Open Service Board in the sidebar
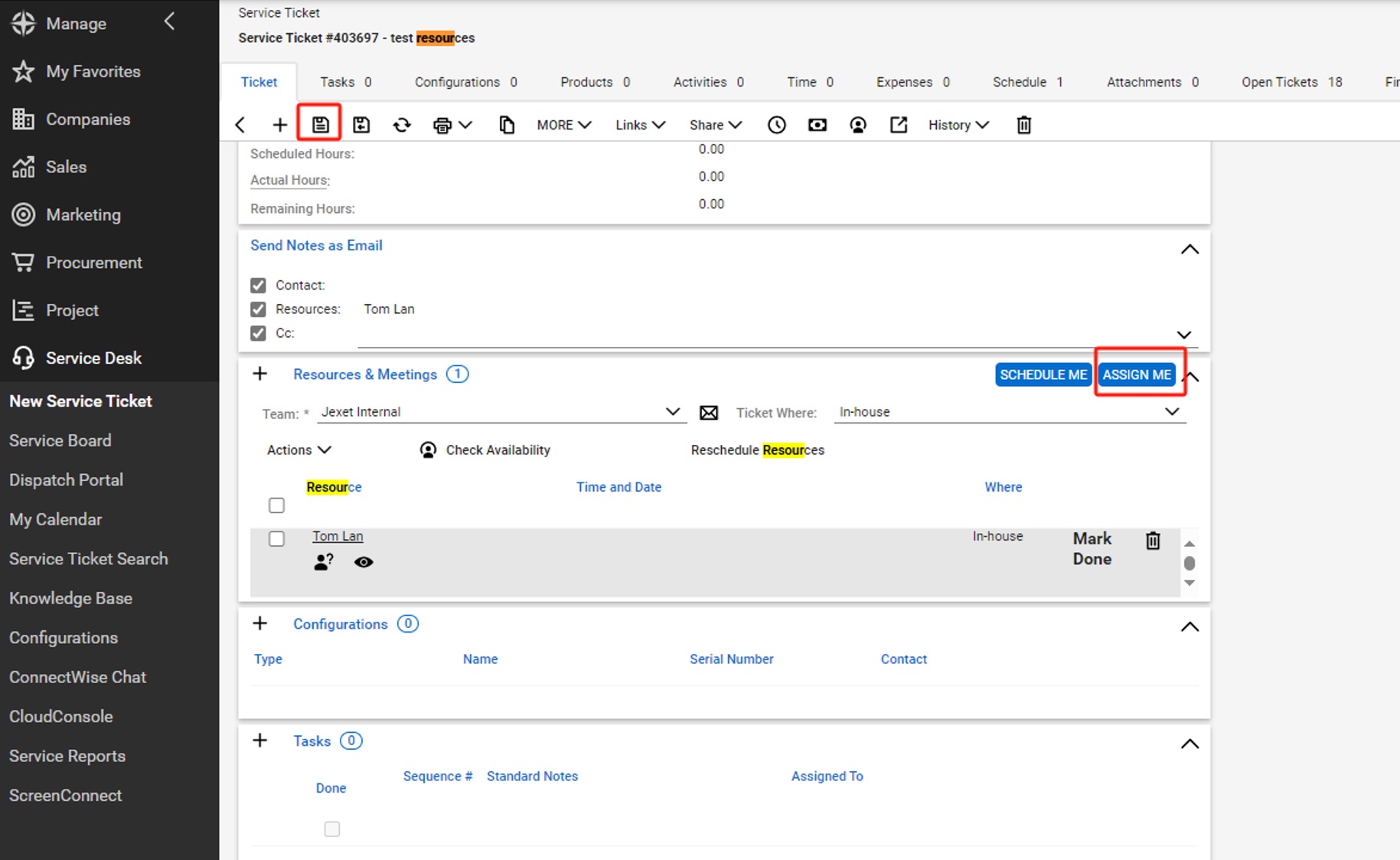This screenshot has width=1400, height=860. click(60, 440)
